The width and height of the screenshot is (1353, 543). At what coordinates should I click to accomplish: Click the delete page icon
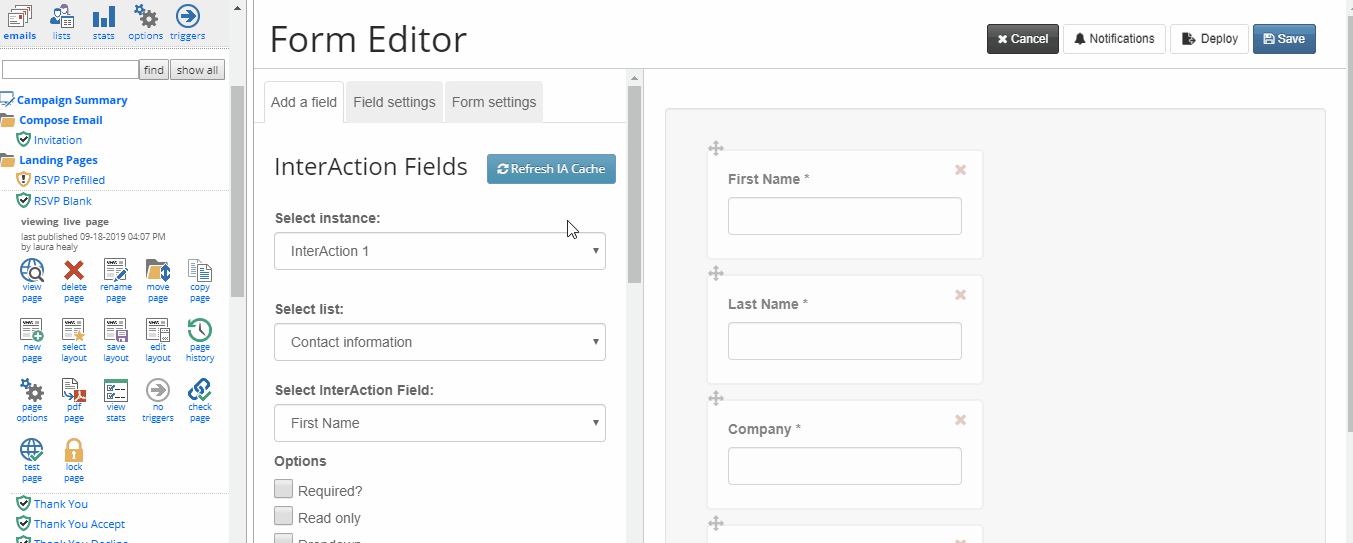coord(74,271)
